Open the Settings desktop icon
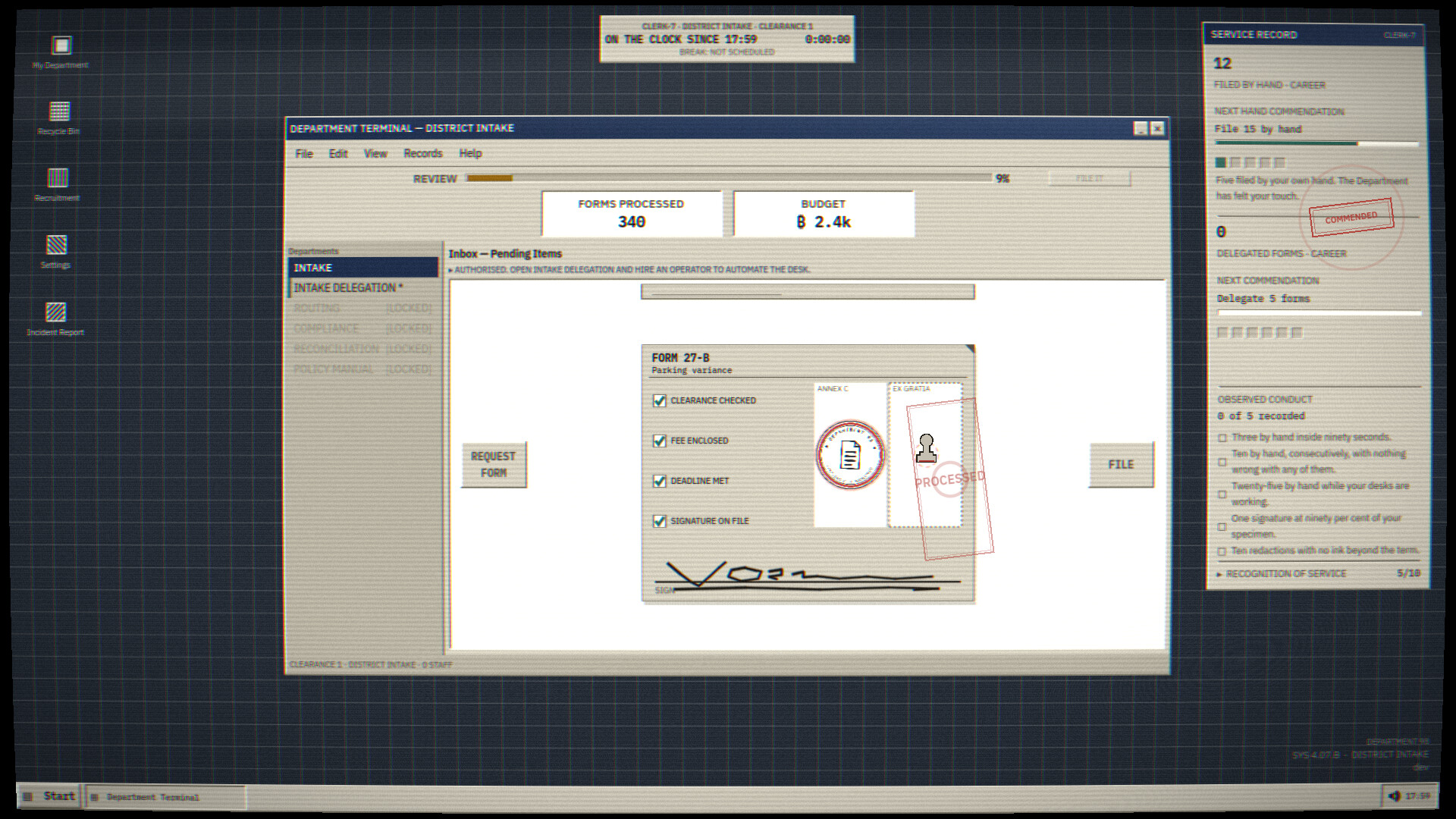The image size is (1456, 819). [57, 251]
